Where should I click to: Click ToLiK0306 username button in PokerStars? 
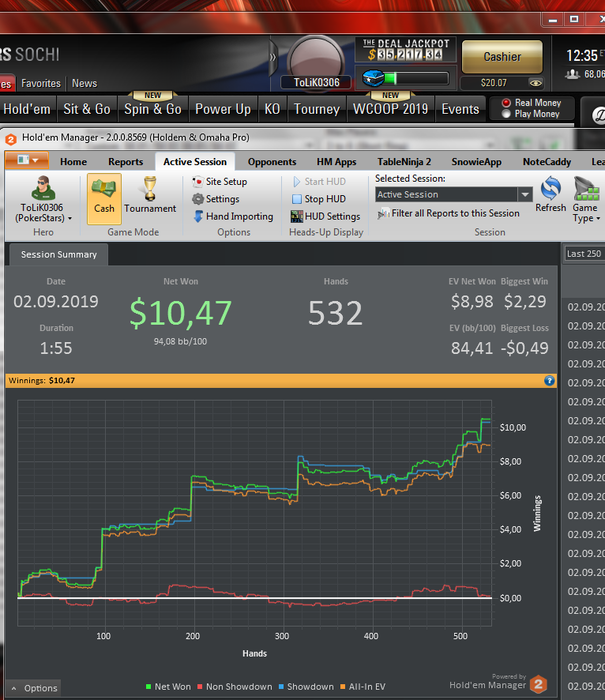tap(316, 82)
